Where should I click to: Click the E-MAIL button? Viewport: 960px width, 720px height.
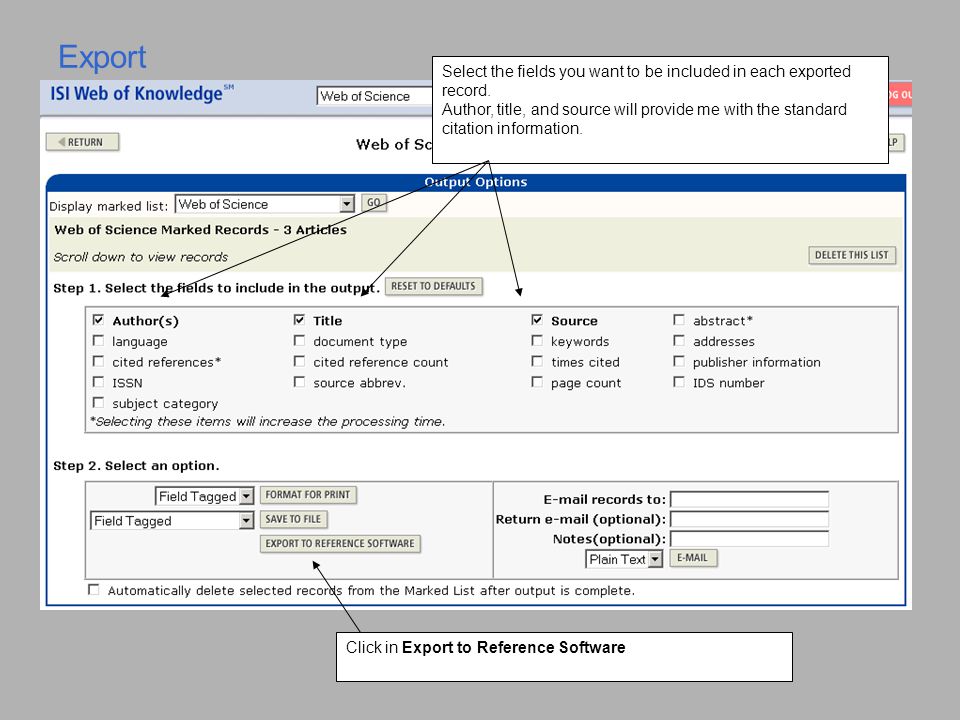click(x=692, y=558)
